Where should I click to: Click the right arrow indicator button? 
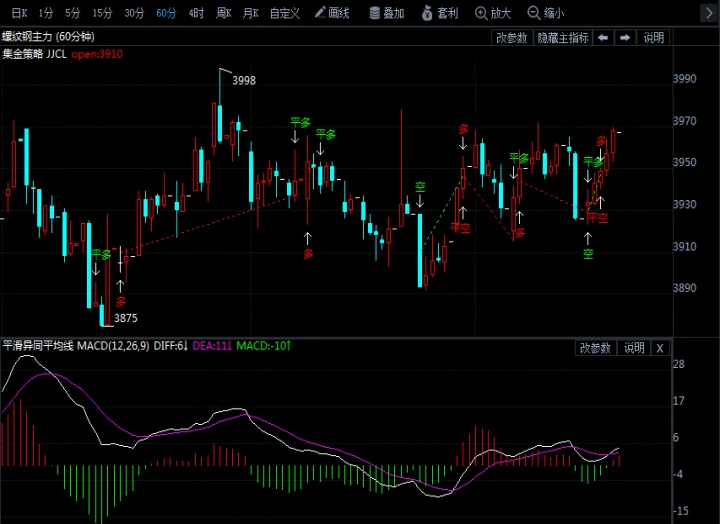[x=625, y=38]
